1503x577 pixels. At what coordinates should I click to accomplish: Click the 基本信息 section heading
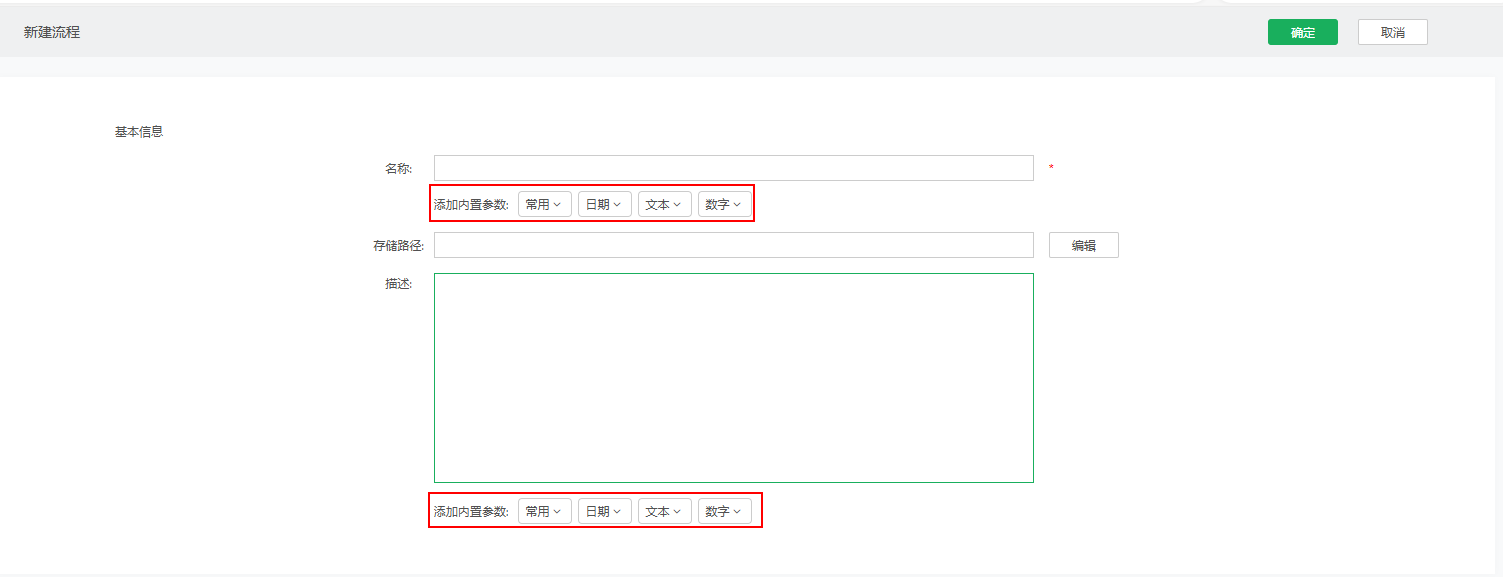tap(139, 131)
